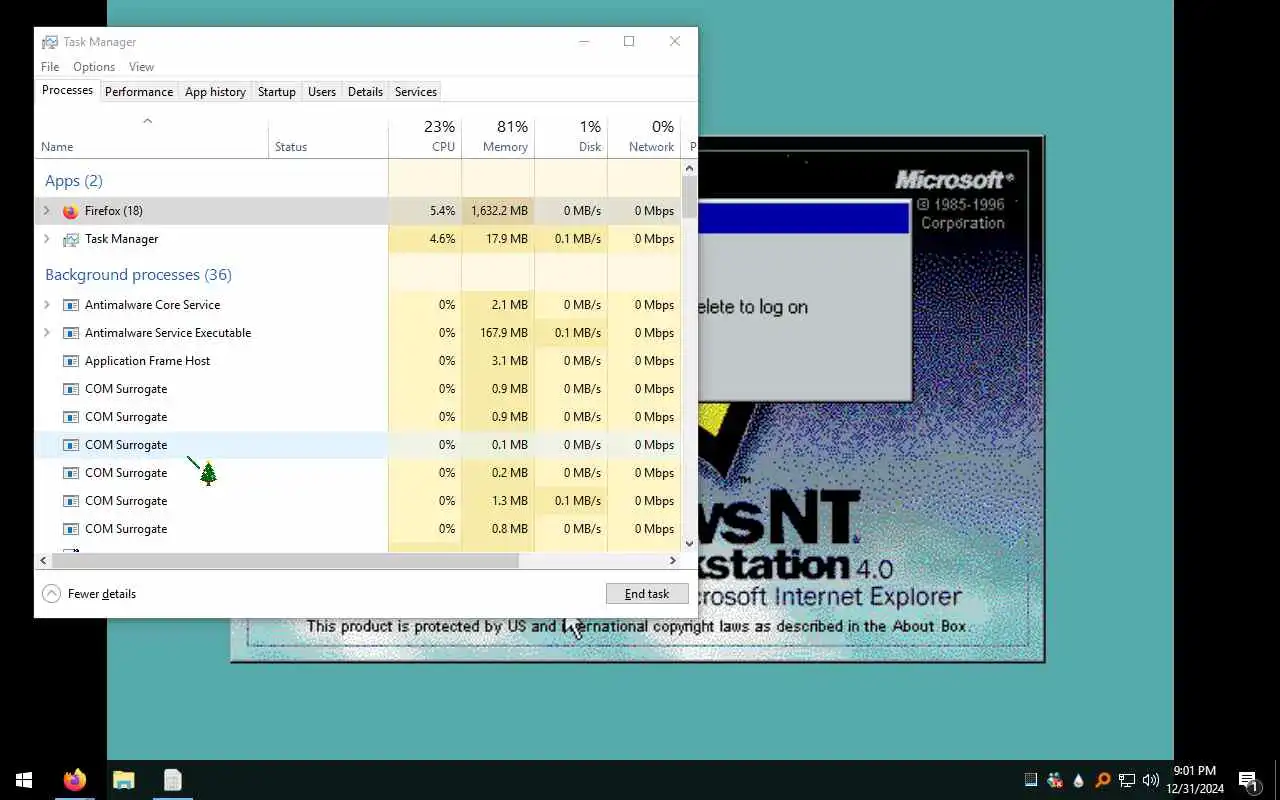
Task: Switch to the Startup tab
Action: point(277,91)
